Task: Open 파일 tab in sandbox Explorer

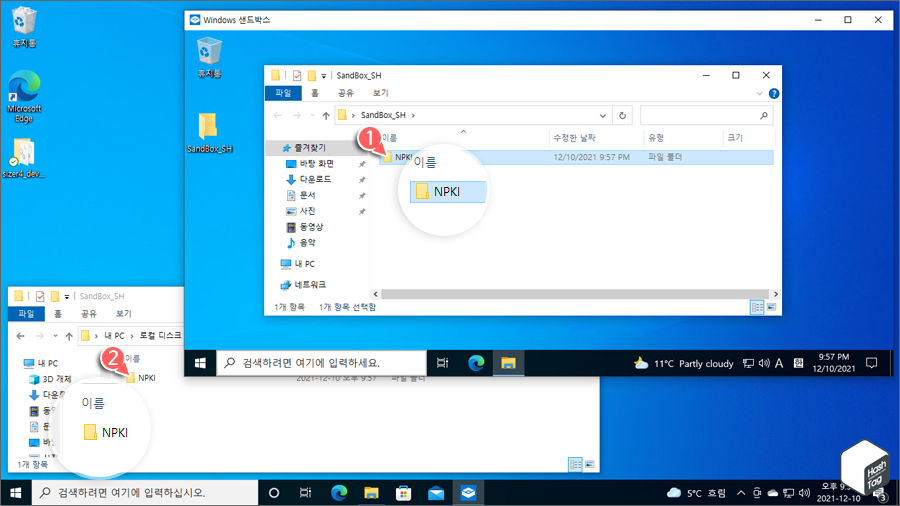Action: [x=283, y=93]
